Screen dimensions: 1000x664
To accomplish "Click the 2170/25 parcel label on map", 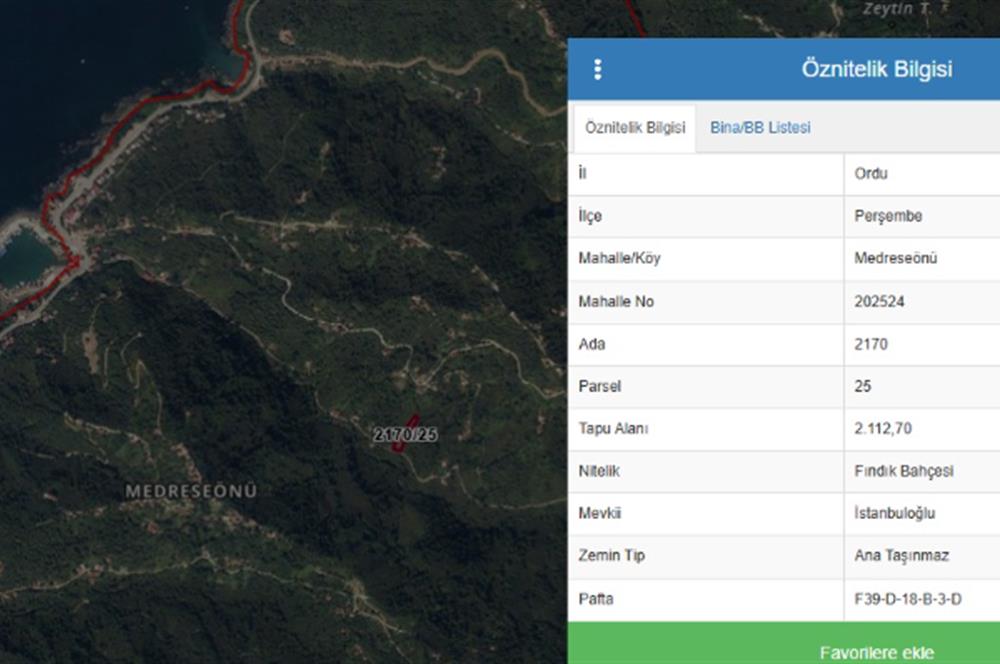I will (x=405, y=435).
